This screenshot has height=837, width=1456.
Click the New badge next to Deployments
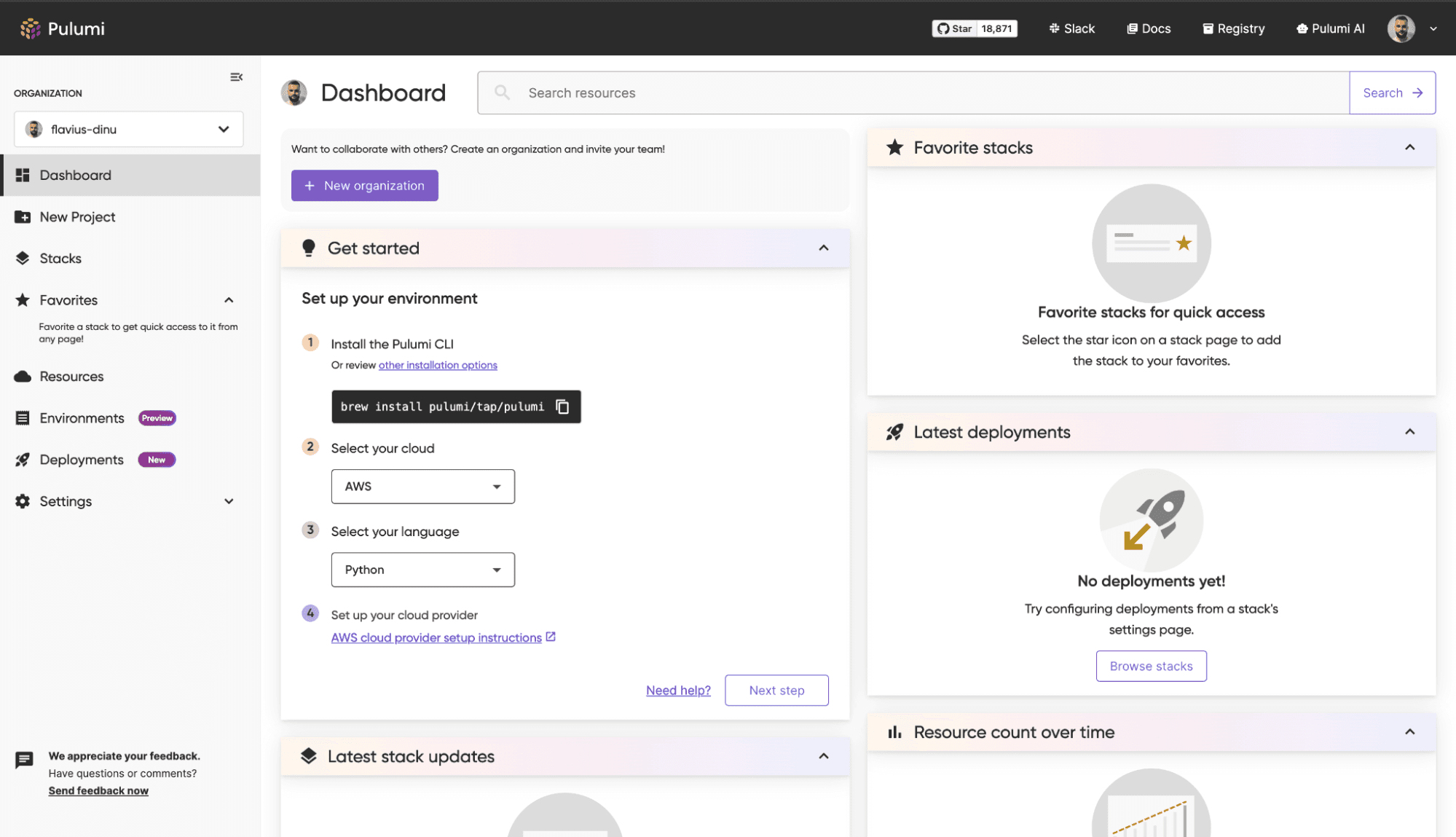click(x=157, y=460)
